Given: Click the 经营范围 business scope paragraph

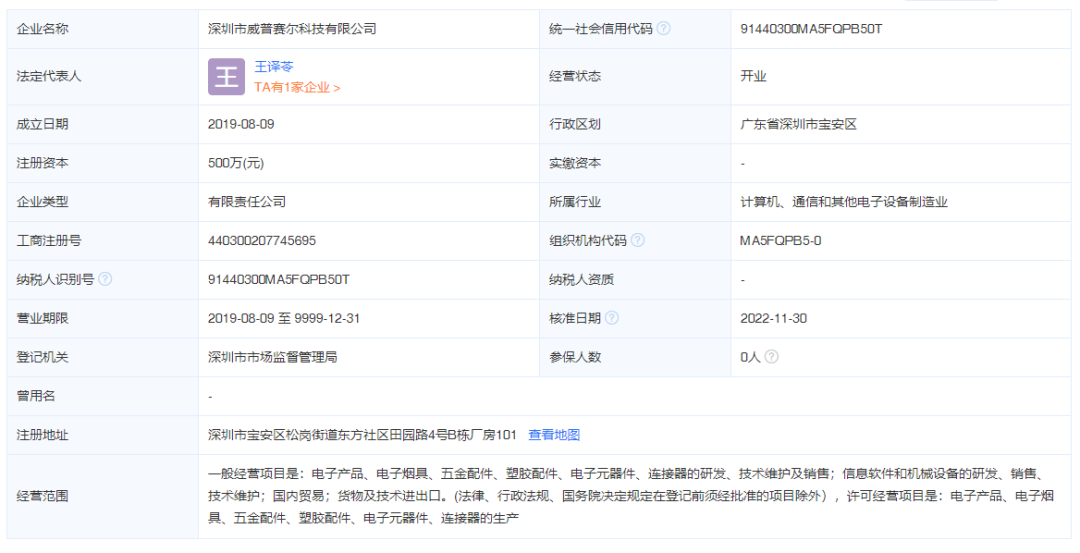Looking at the screenshot, I should pyautogui.click(x=631, y=496).
